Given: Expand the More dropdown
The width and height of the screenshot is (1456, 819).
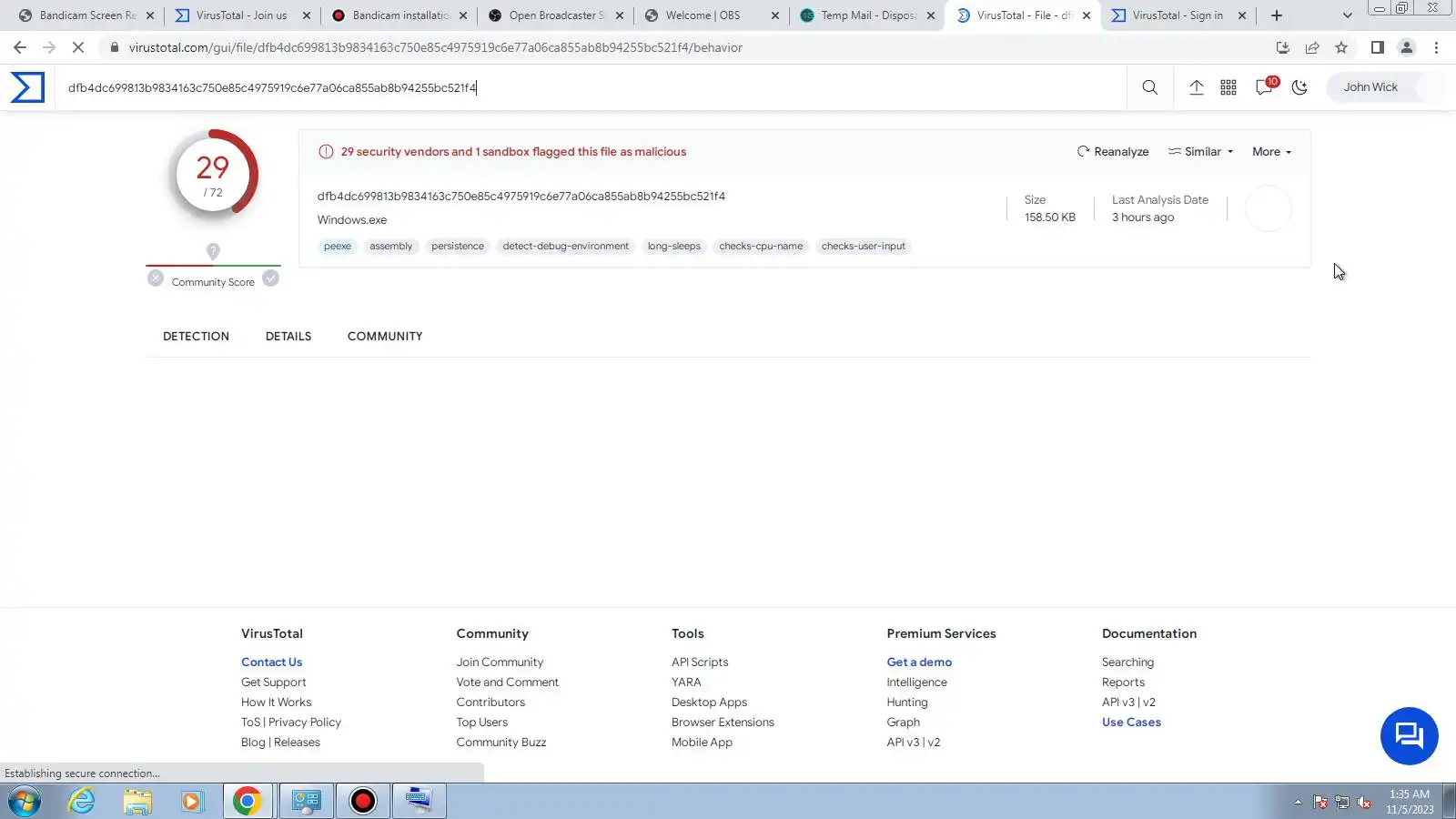Looking at the screenshot, I should [1271, 152].
